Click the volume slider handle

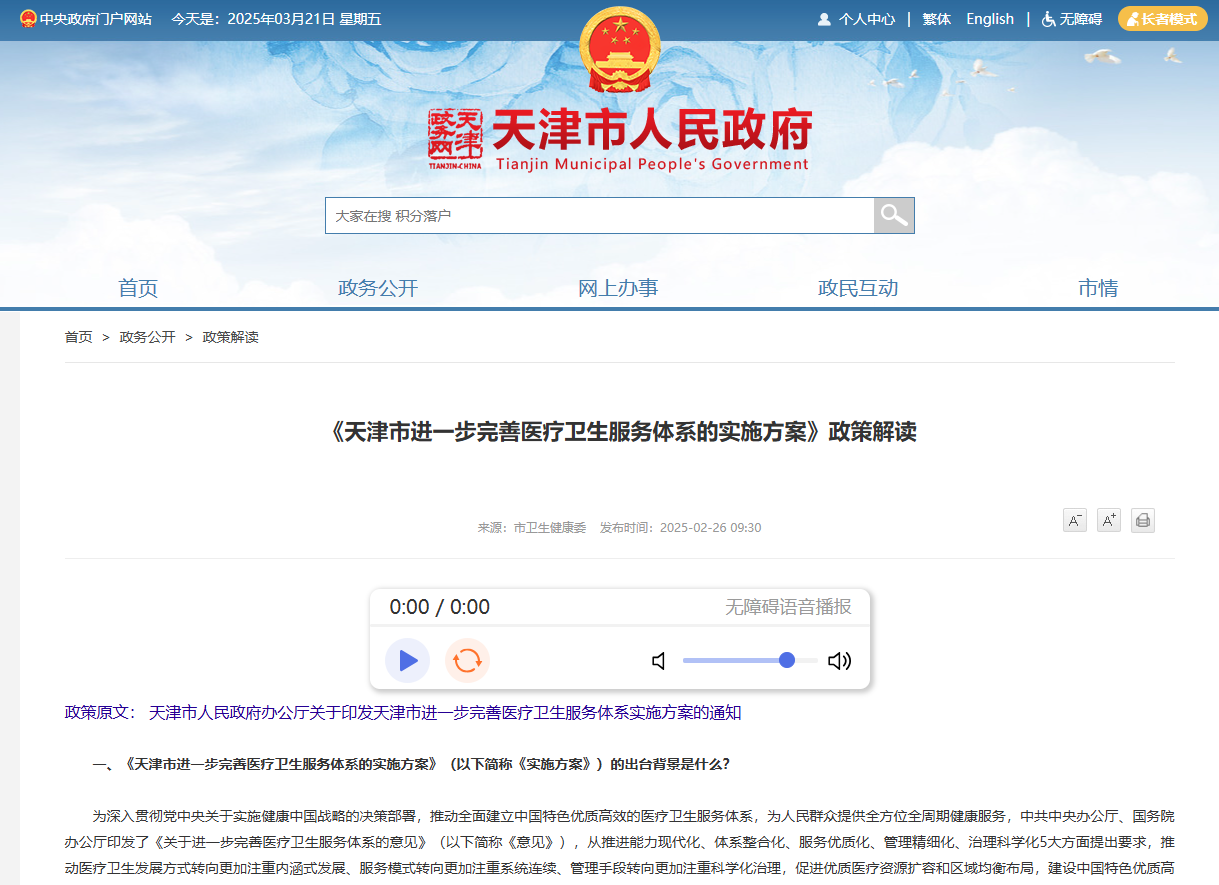[x=787, y=660]
